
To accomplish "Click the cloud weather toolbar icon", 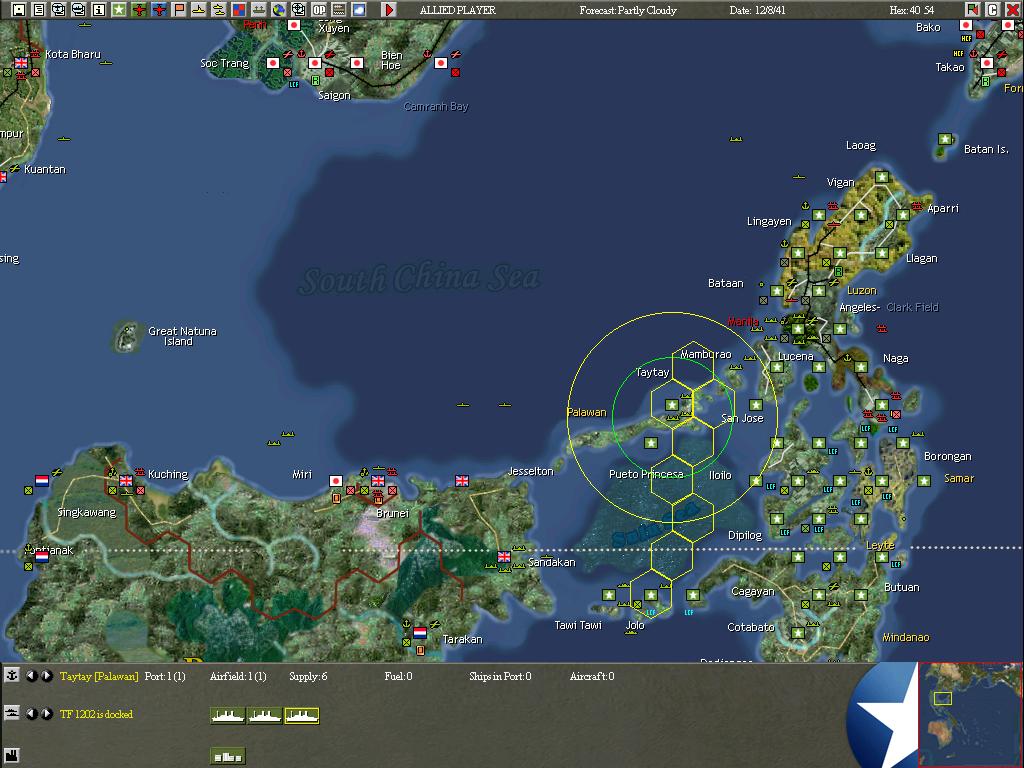I will pos(359,9).
